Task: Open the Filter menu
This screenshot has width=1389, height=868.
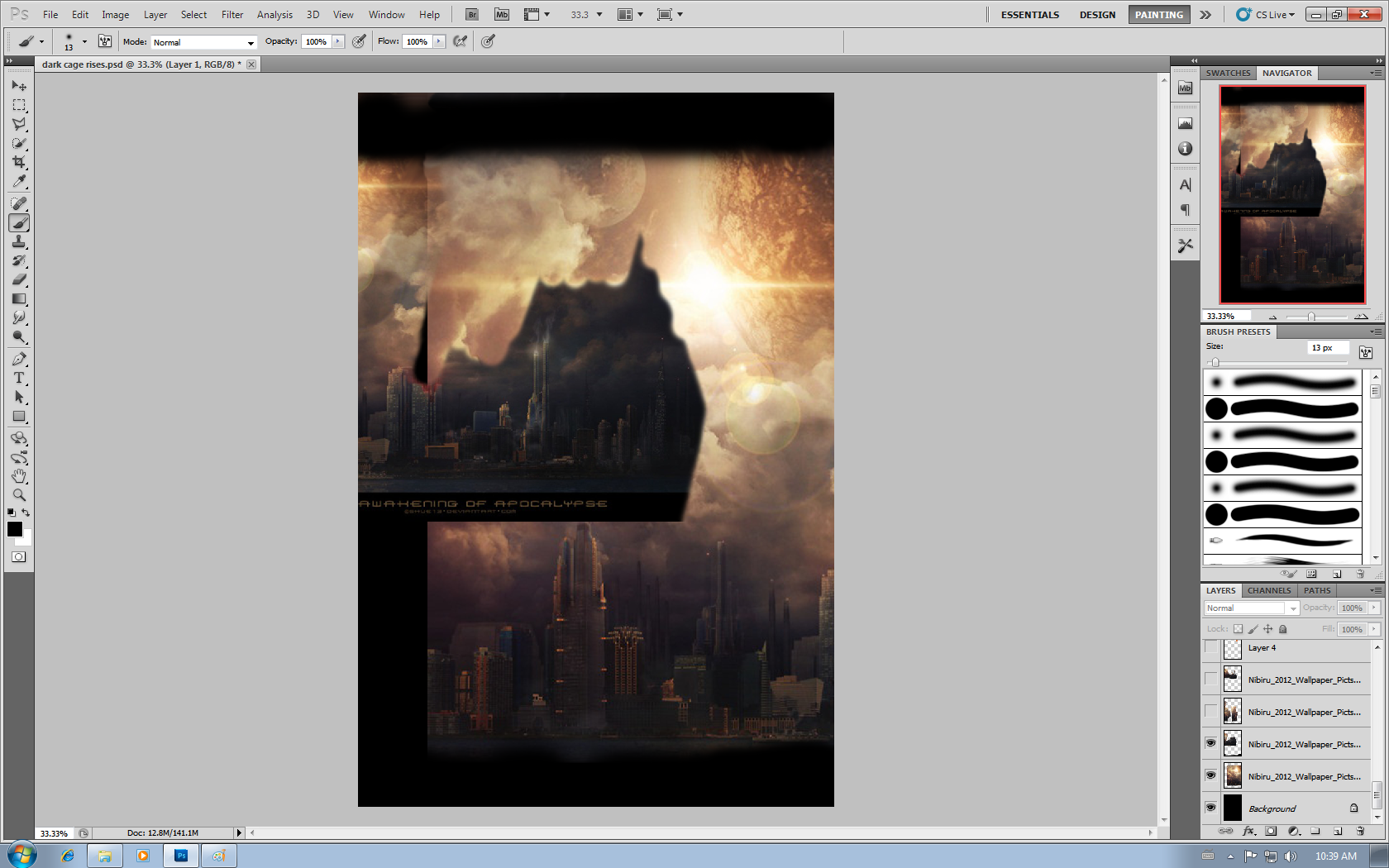Action: click(x=231, y=14)
